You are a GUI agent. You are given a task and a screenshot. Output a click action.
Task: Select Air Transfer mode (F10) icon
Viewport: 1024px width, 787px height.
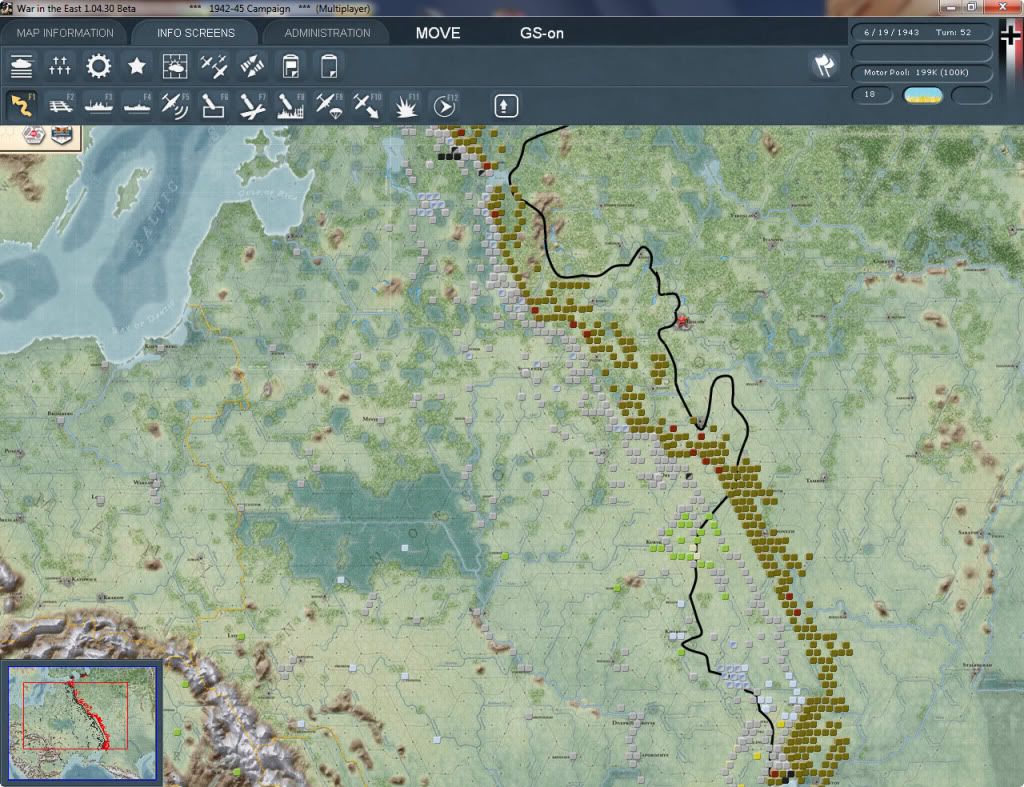[367, 105]
